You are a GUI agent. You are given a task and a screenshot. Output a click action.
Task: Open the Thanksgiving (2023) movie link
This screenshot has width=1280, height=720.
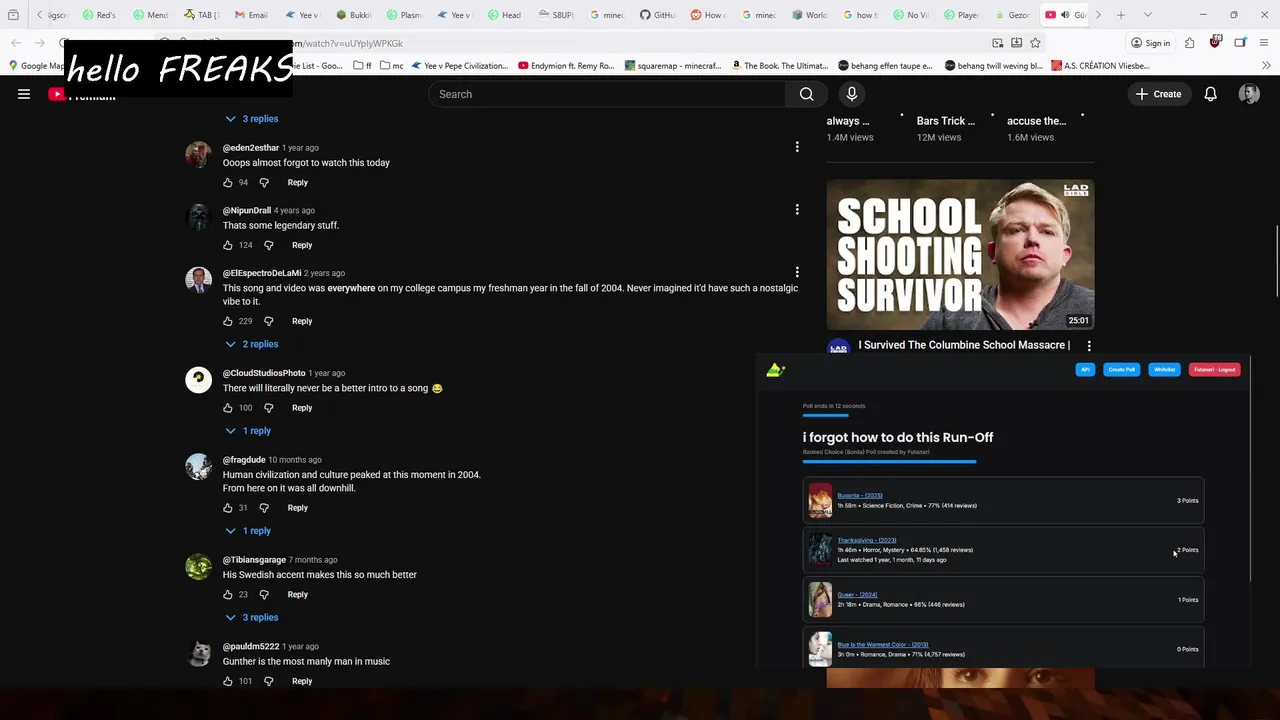867,540
